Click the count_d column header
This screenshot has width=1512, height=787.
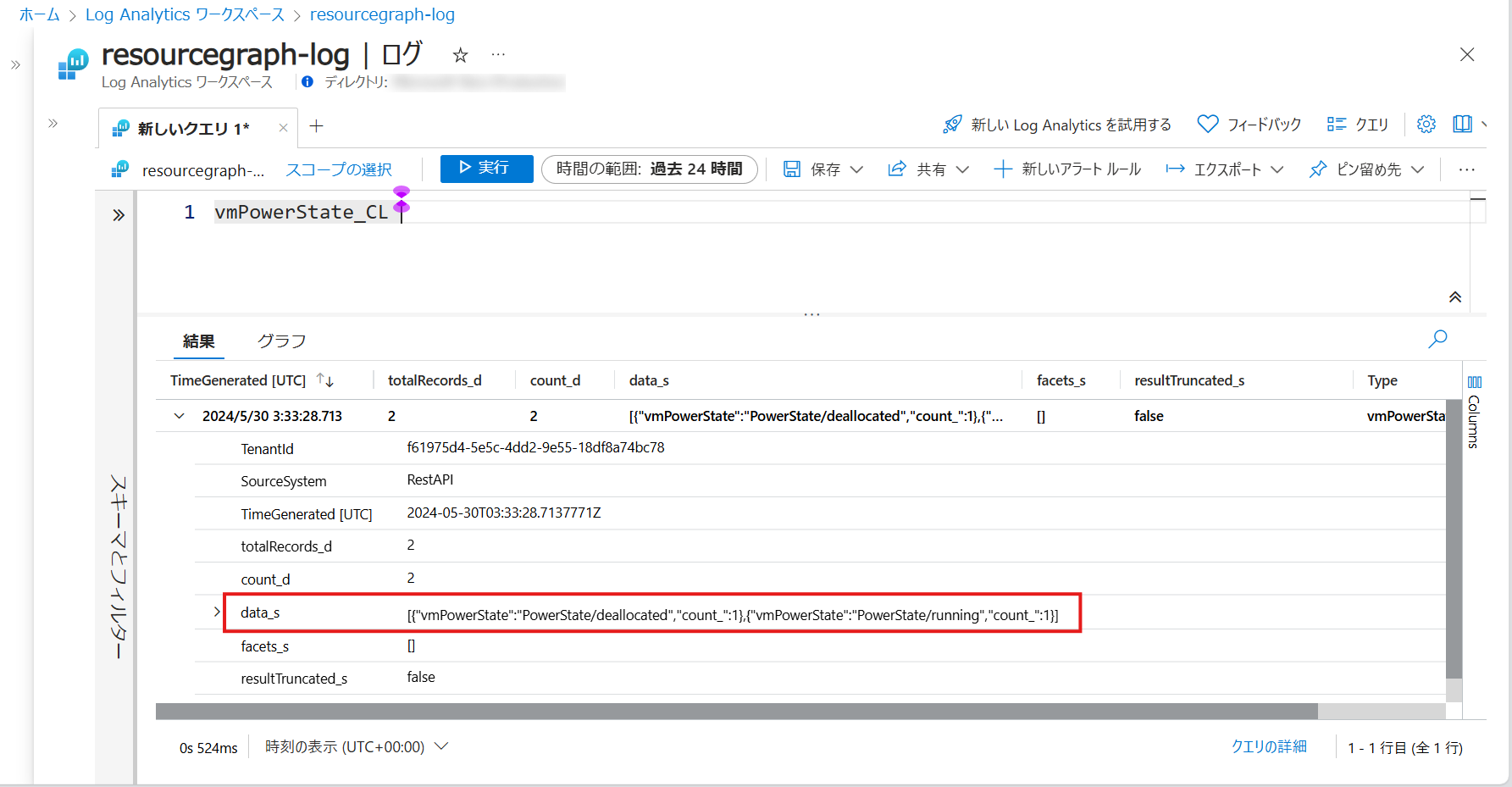pyautogui.click(x=555, y=380)
